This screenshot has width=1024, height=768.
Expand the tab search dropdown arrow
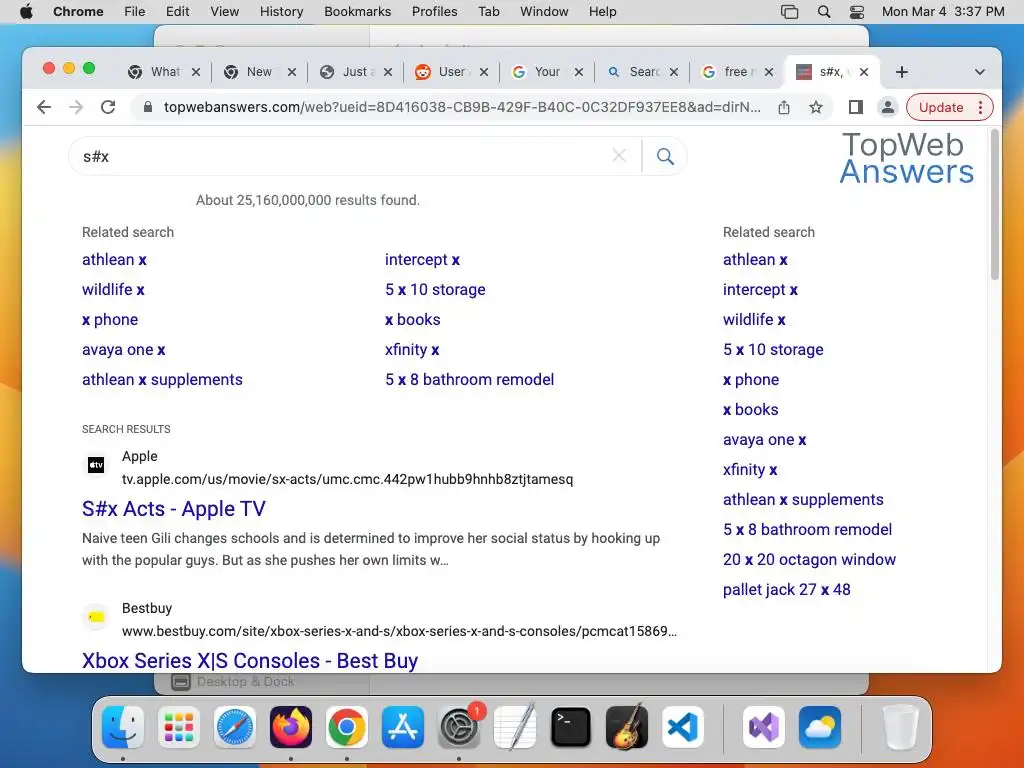click(979, 72)
